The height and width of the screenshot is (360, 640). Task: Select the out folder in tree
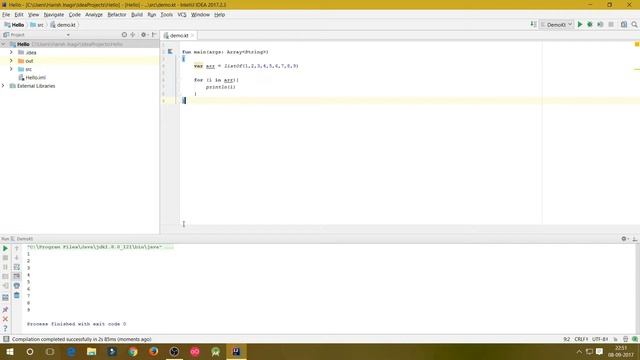coord(26,61)
